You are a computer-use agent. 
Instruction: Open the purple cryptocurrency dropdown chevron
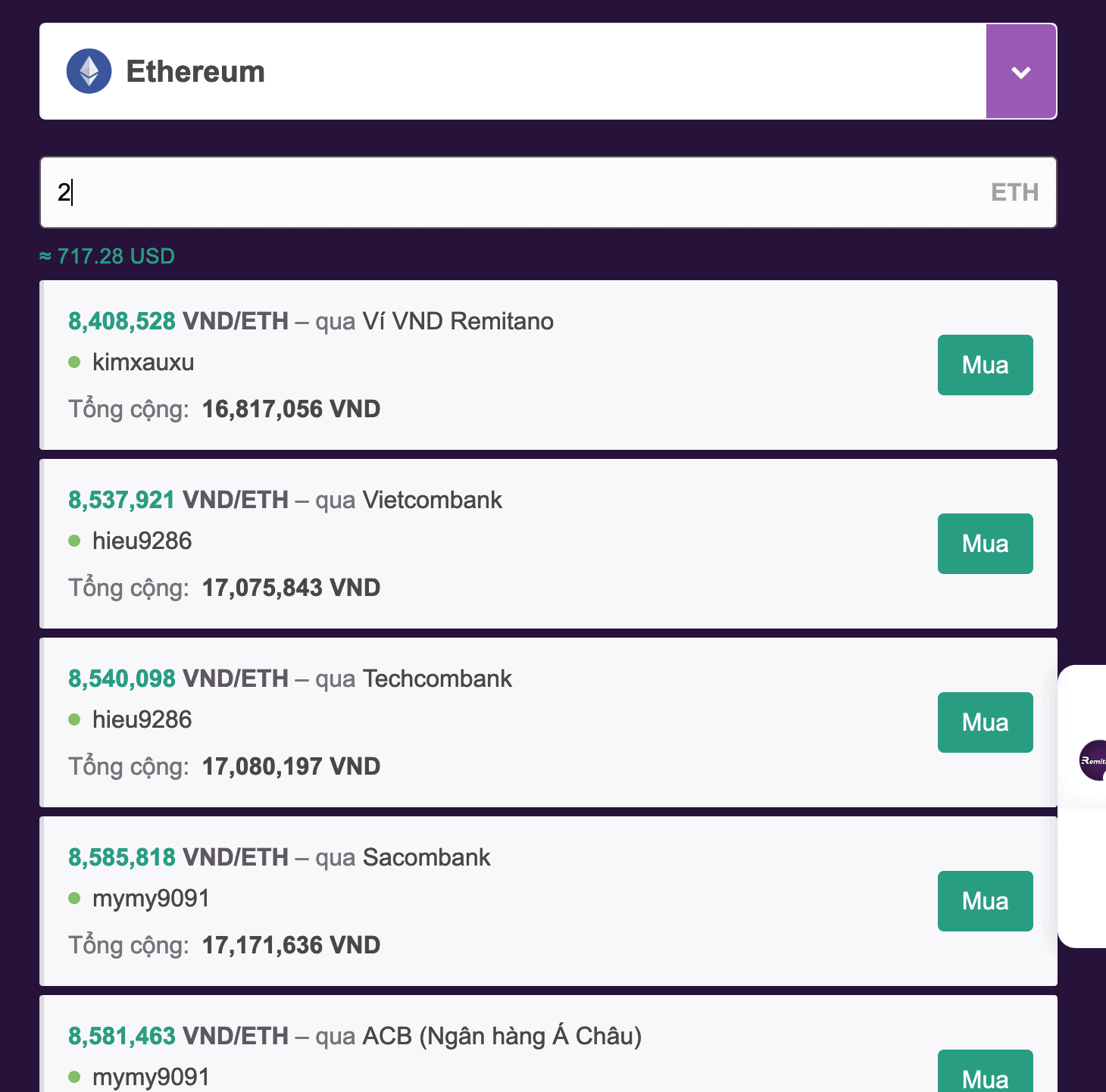pyautogui.click(x=1021, y=71)
